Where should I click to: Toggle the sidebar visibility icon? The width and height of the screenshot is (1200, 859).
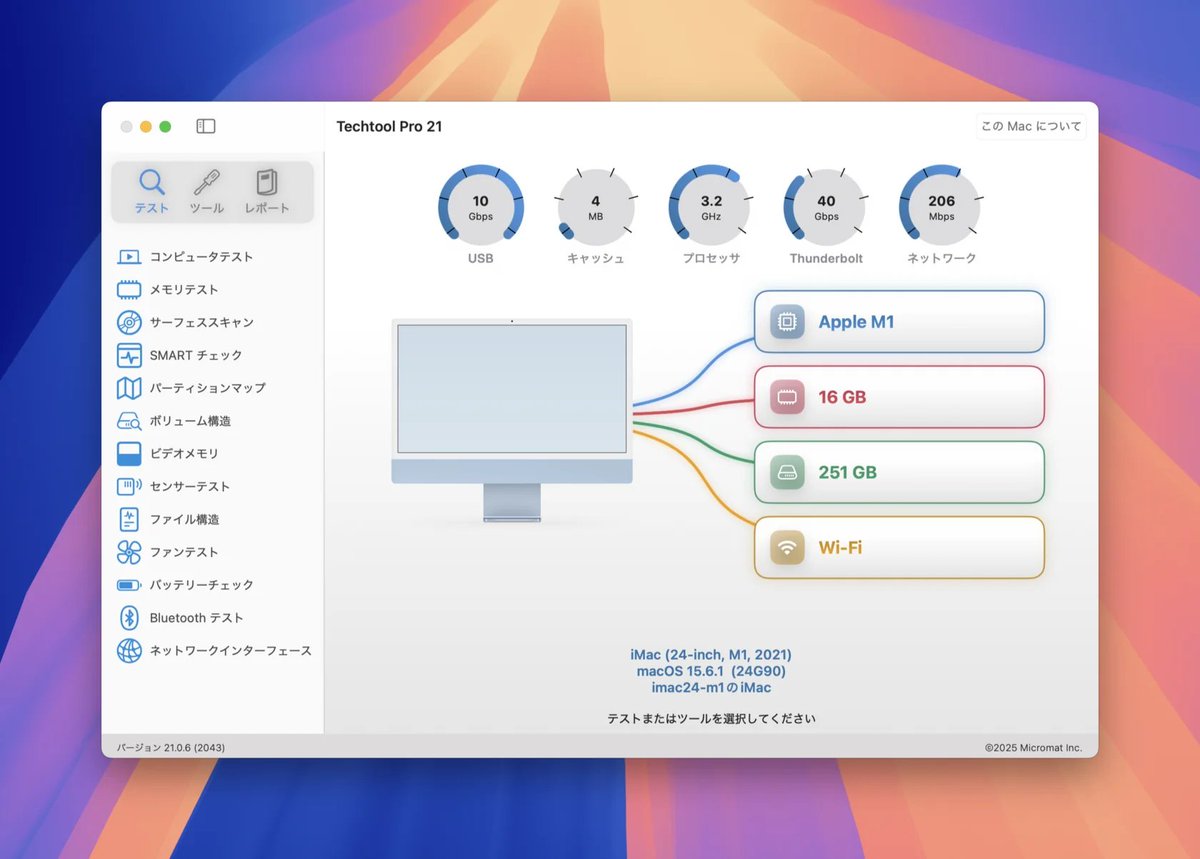tap(206, 126)
